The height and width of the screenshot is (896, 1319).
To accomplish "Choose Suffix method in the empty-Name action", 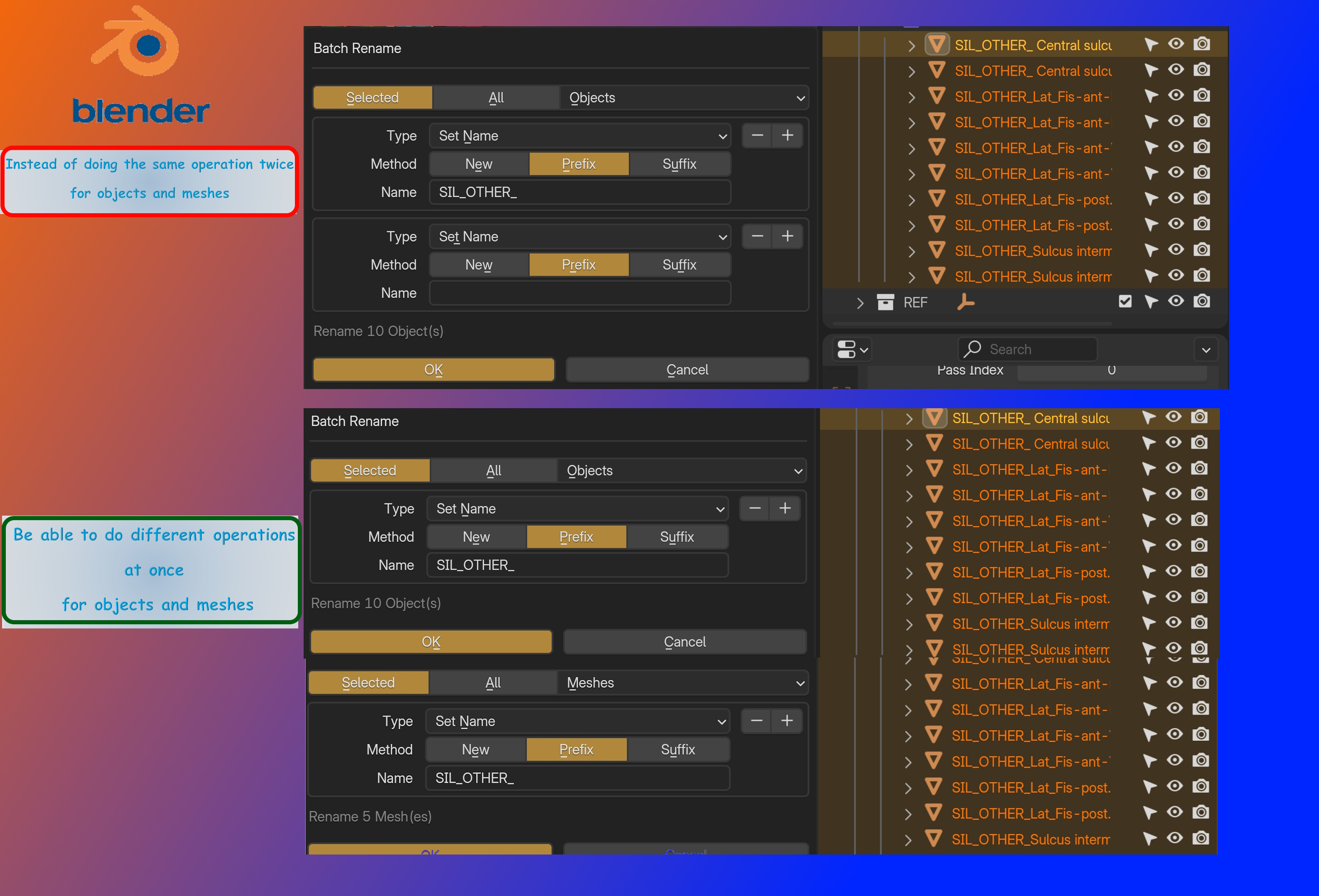I will (x=679, y=265).
